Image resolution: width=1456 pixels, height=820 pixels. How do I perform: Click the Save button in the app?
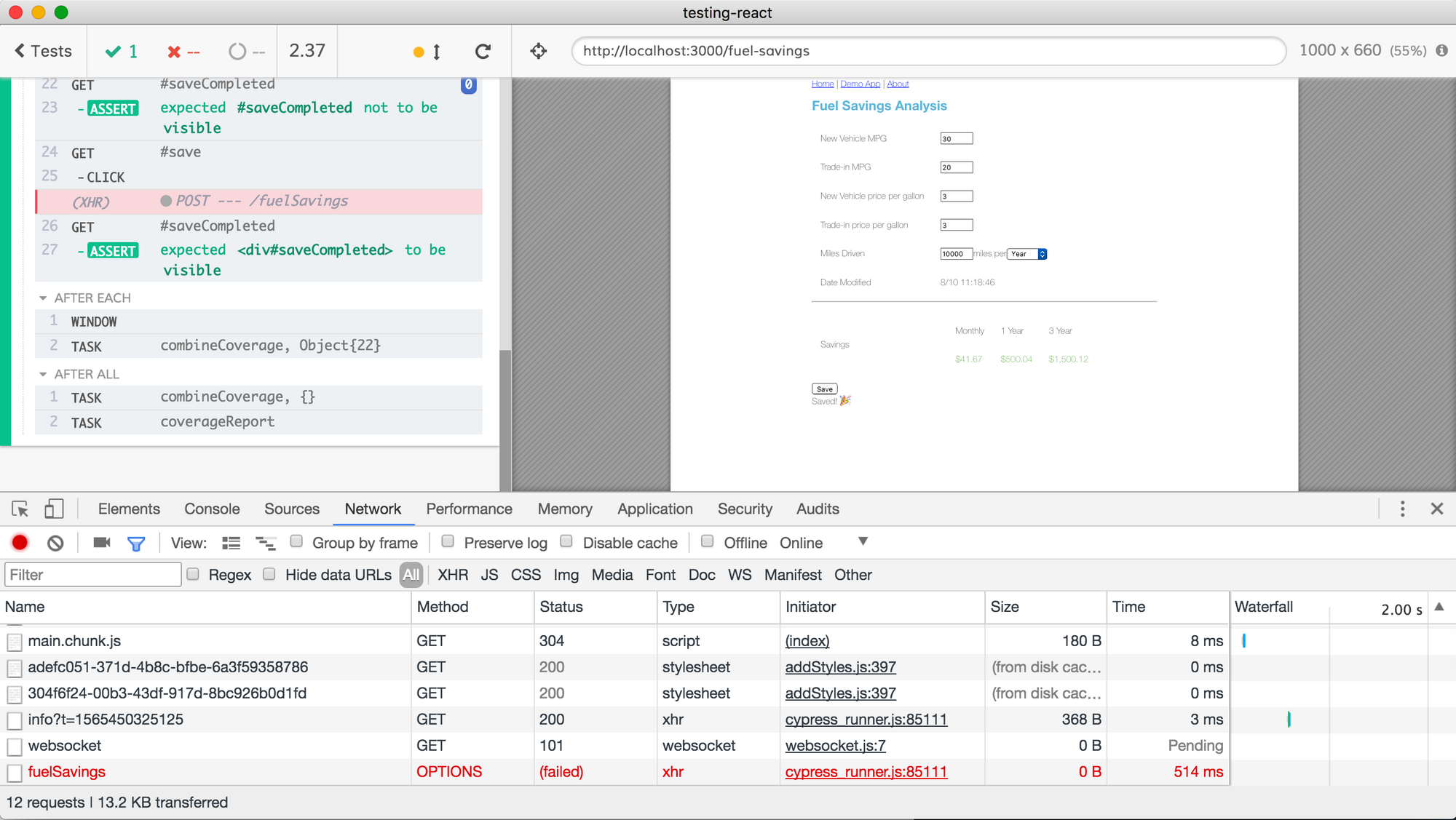pos(824,389)
